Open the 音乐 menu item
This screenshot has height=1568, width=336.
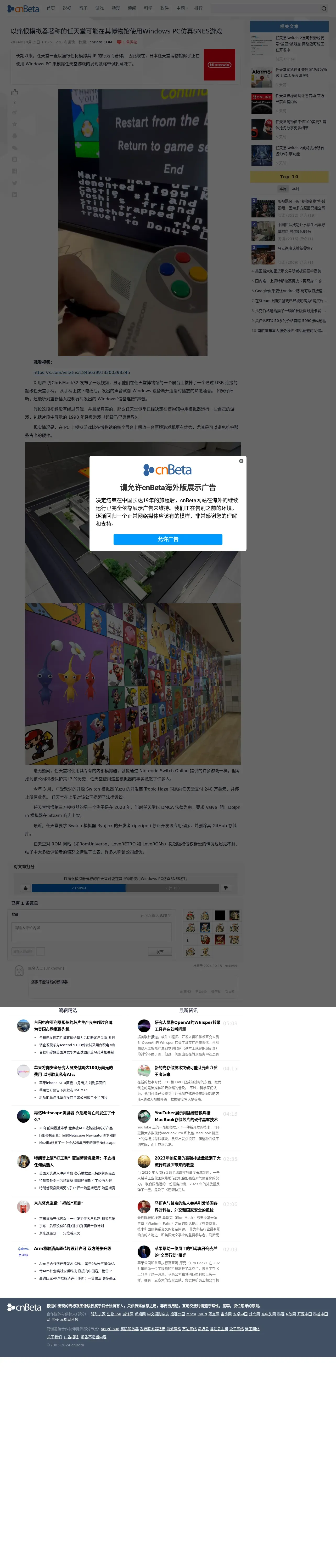[x=83, y=9]
